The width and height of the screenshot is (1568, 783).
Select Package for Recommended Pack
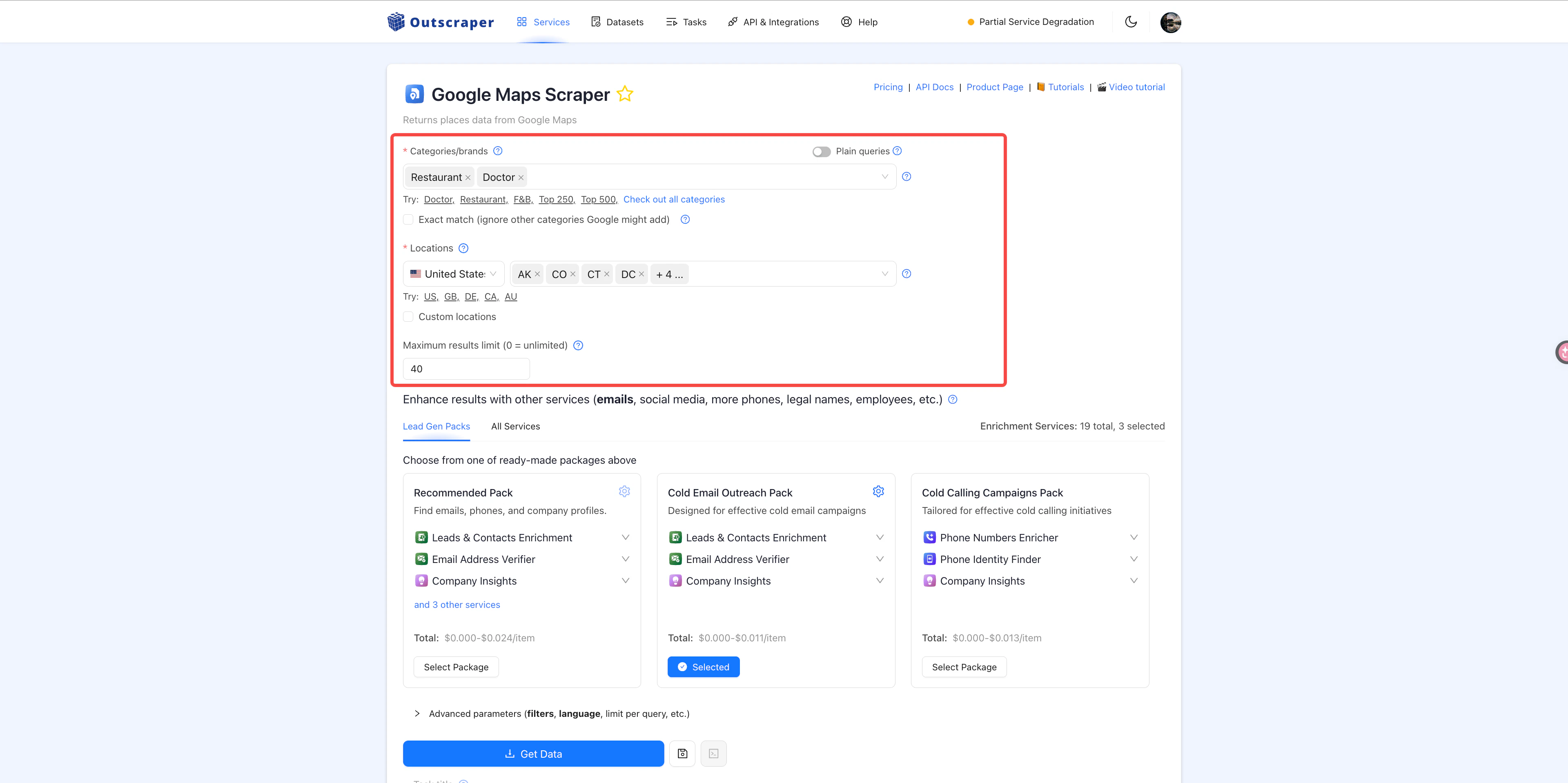pos(456,667)
